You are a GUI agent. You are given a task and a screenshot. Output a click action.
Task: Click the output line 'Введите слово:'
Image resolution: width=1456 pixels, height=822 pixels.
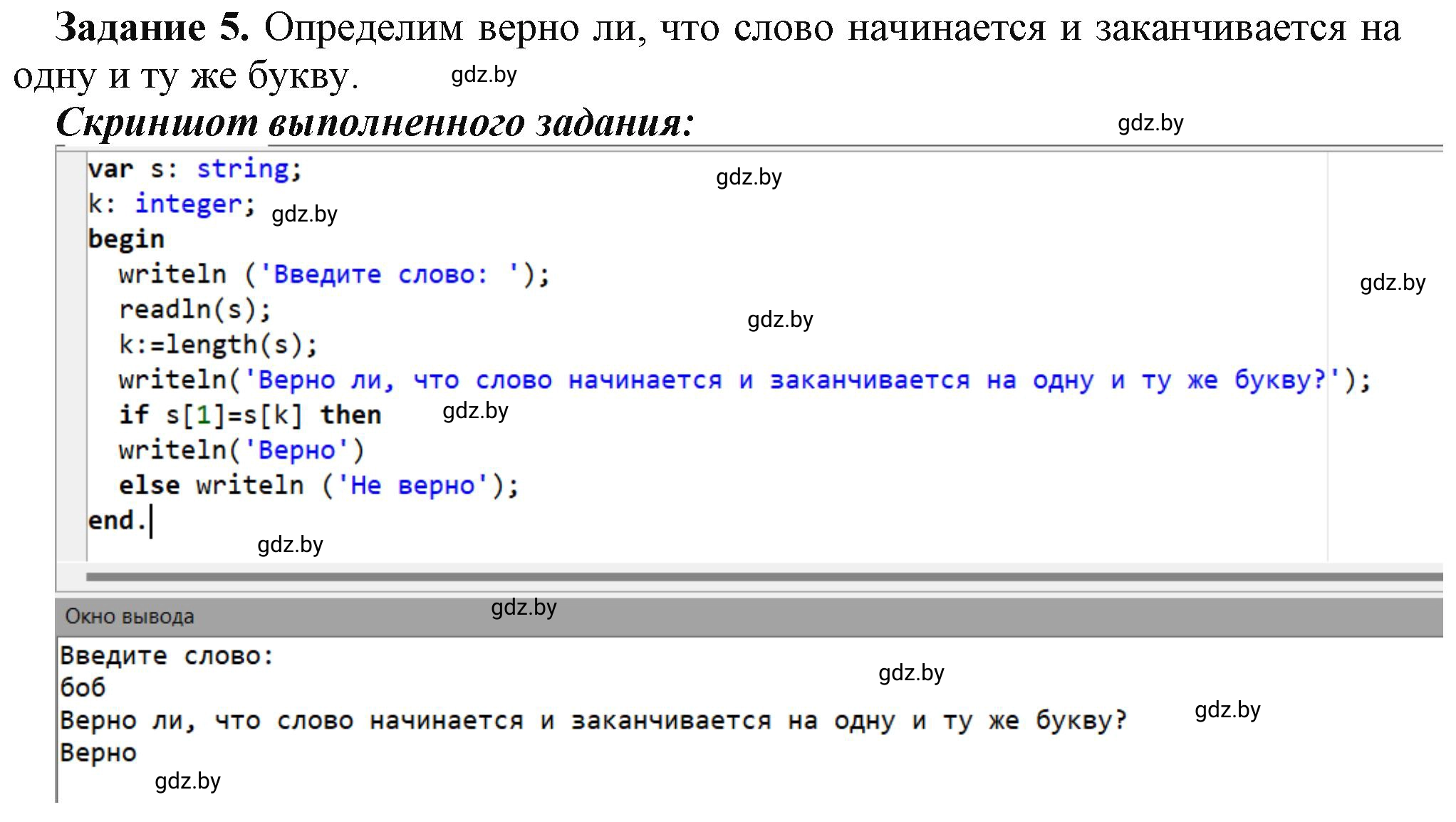pos(167,655)
